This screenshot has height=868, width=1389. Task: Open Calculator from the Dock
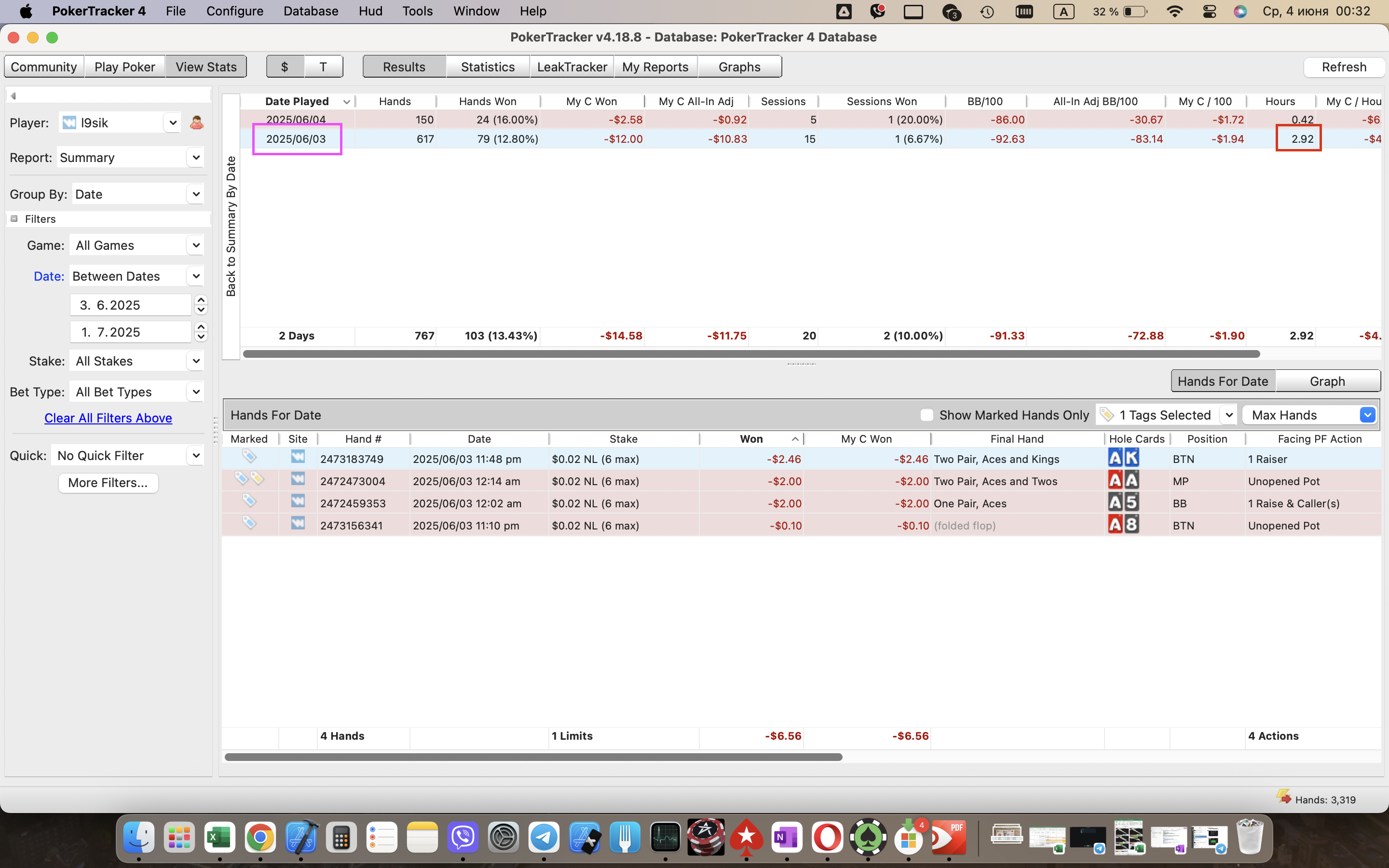(341, 838)
